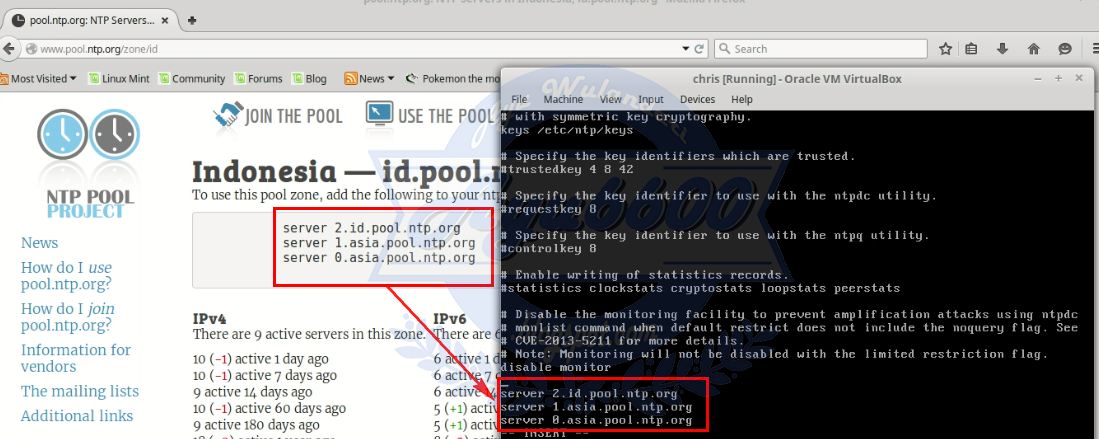Open Devices menu in VirtualBox window

(x=697, y=100)
